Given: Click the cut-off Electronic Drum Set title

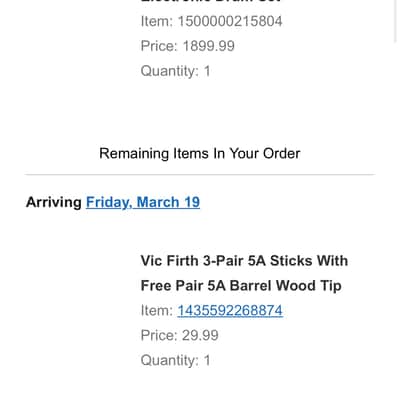Looking at the screenshot, I should point(211,1).
